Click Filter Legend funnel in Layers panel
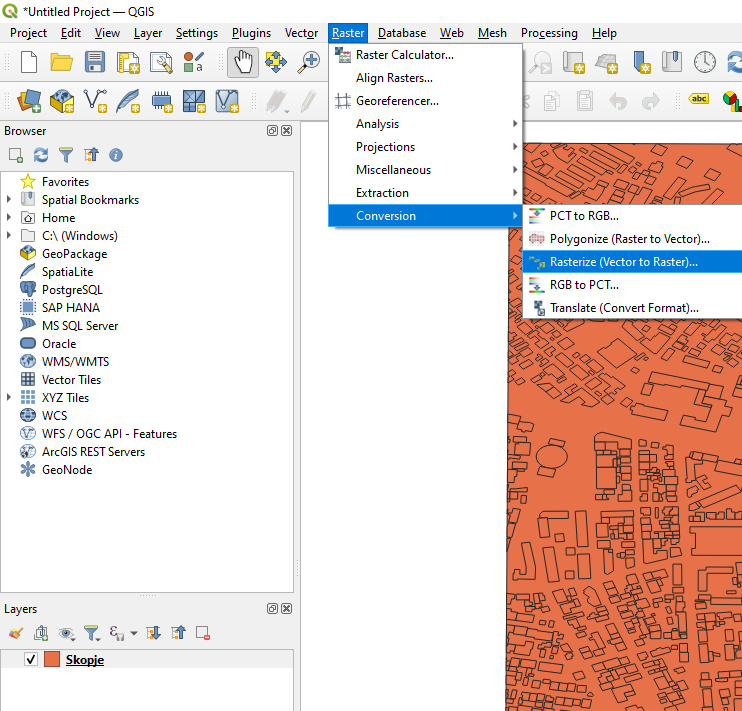The width and height of the screenshot is (742, 711). [x=91, y=633]
